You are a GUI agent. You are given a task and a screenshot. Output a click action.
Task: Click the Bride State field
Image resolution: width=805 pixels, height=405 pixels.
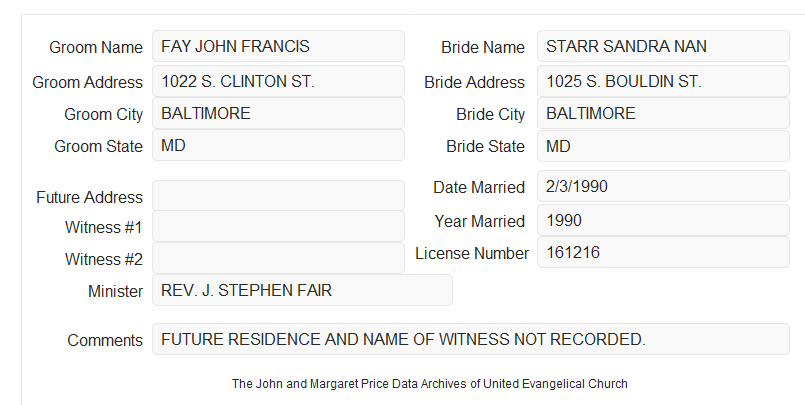pos(663,146)
